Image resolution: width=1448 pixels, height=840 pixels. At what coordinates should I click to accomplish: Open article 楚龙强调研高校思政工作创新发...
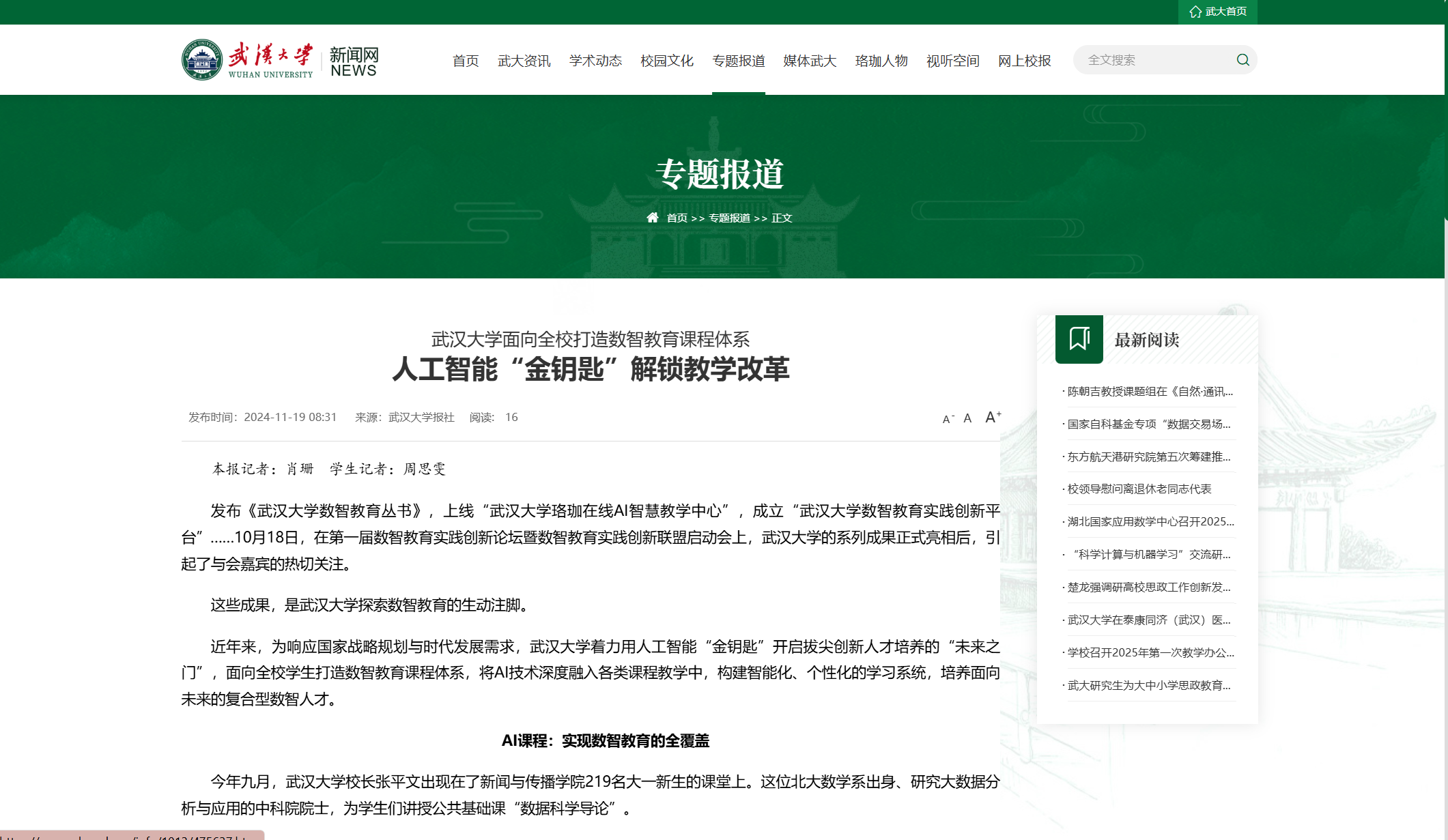tap(1150, 587)
